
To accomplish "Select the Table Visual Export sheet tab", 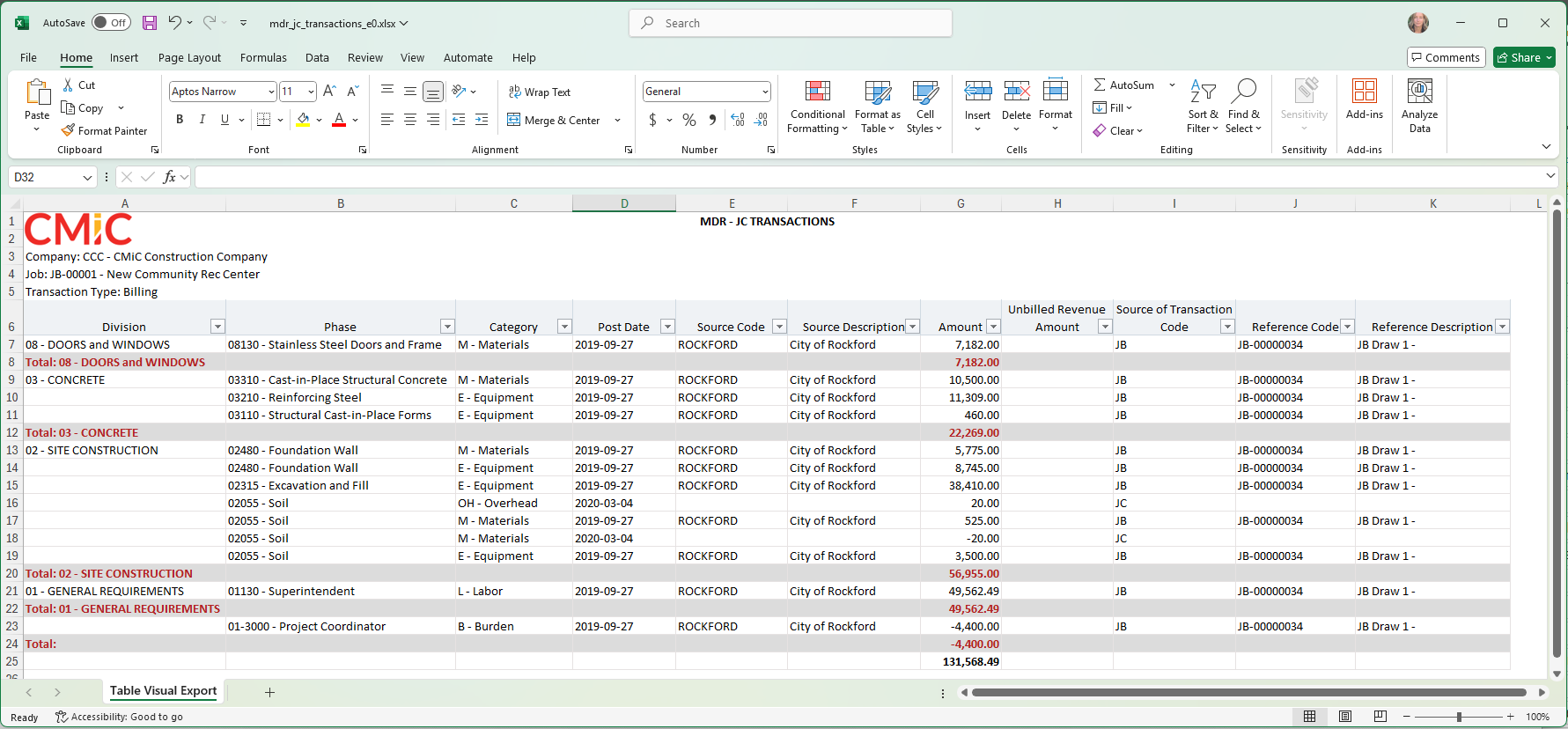I will tap(163, 691).
